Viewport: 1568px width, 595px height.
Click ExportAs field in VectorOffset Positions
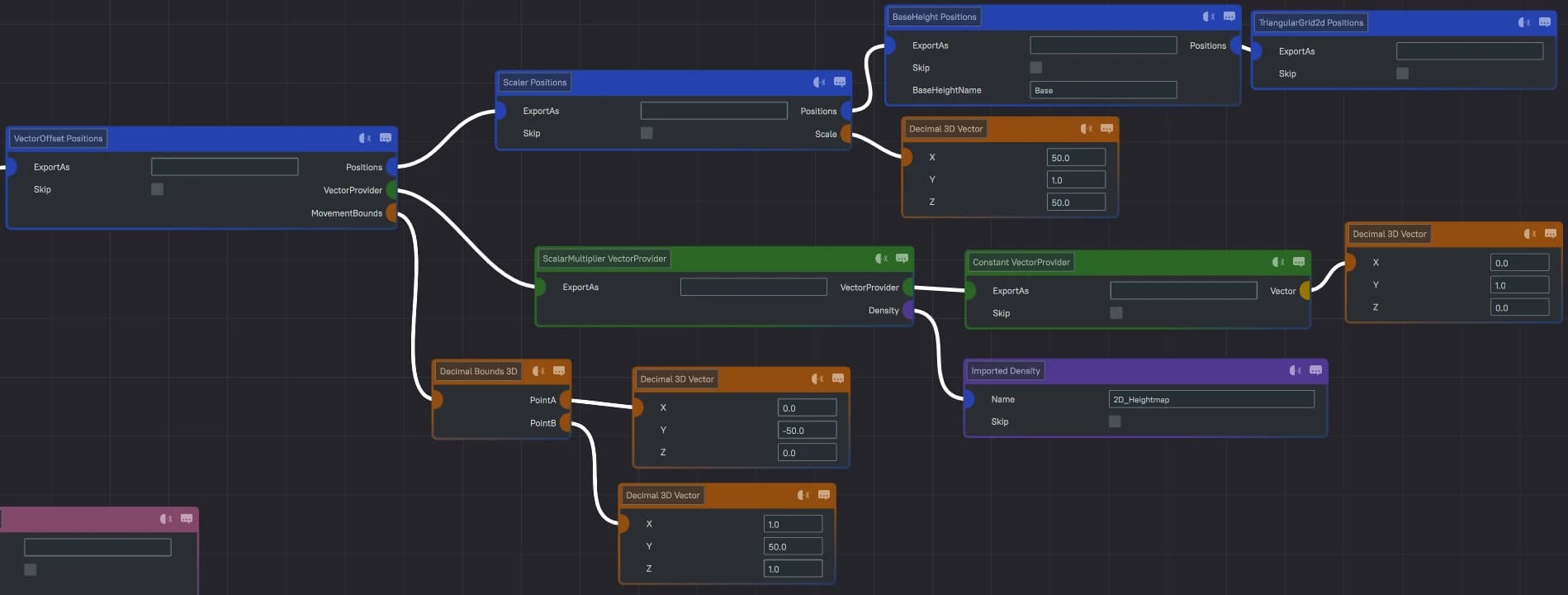pyautogui.click(x=225, y=167)
